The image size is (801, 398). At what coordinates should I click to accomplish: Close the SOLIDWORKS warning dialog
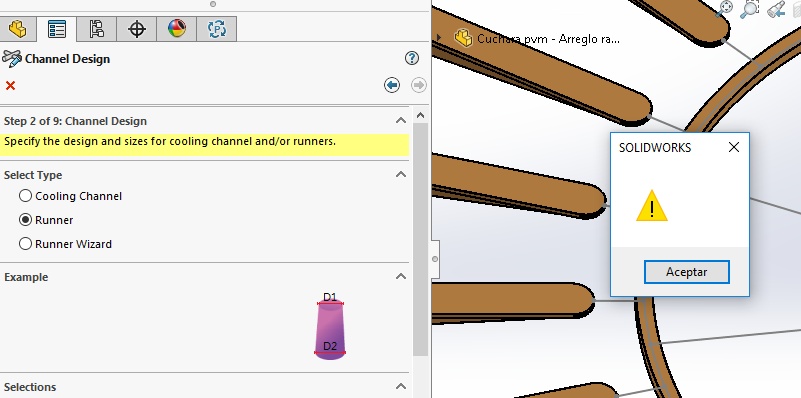734,147
